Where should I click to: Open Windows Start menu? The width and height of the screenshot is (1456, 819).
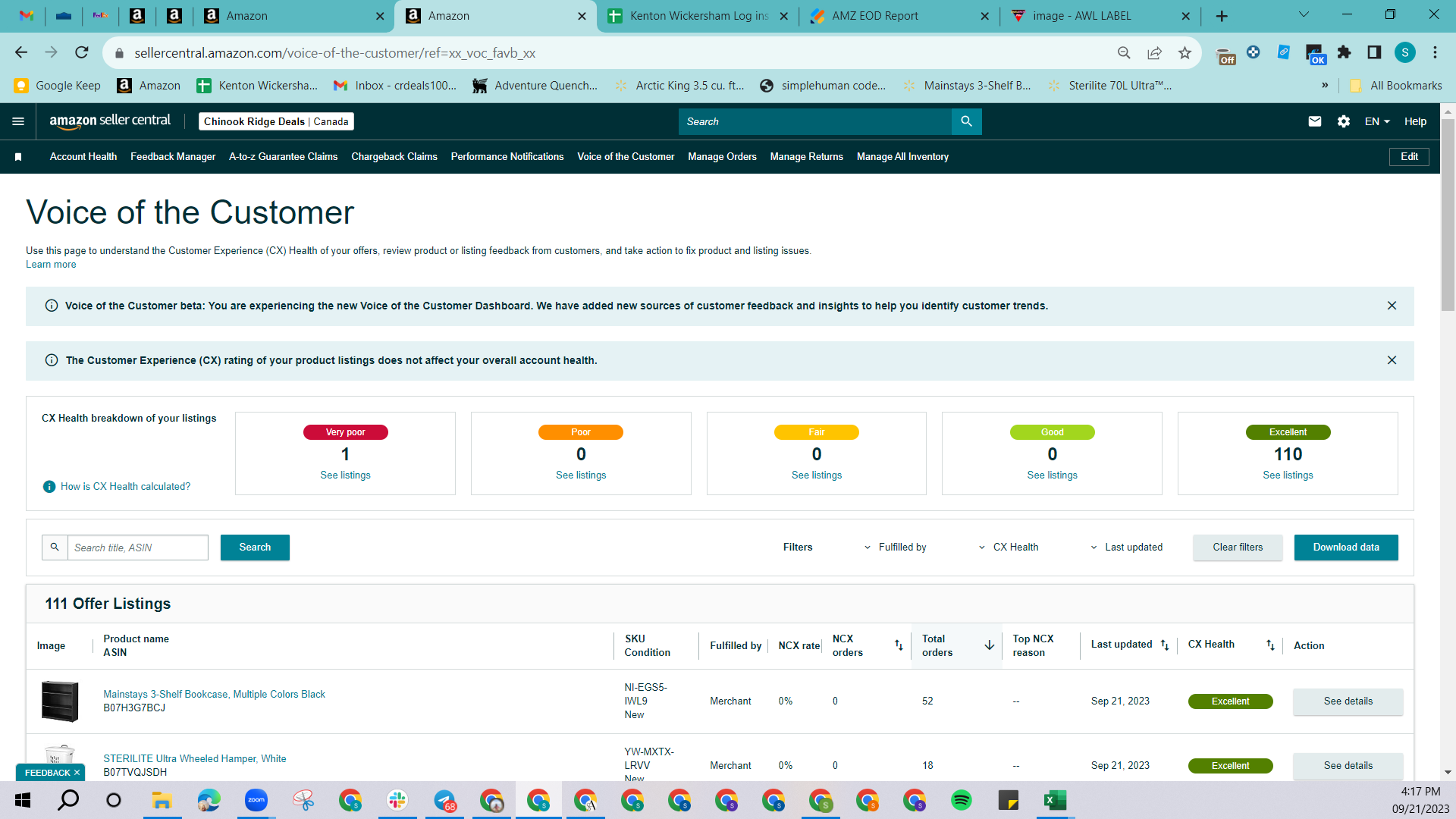23,800
